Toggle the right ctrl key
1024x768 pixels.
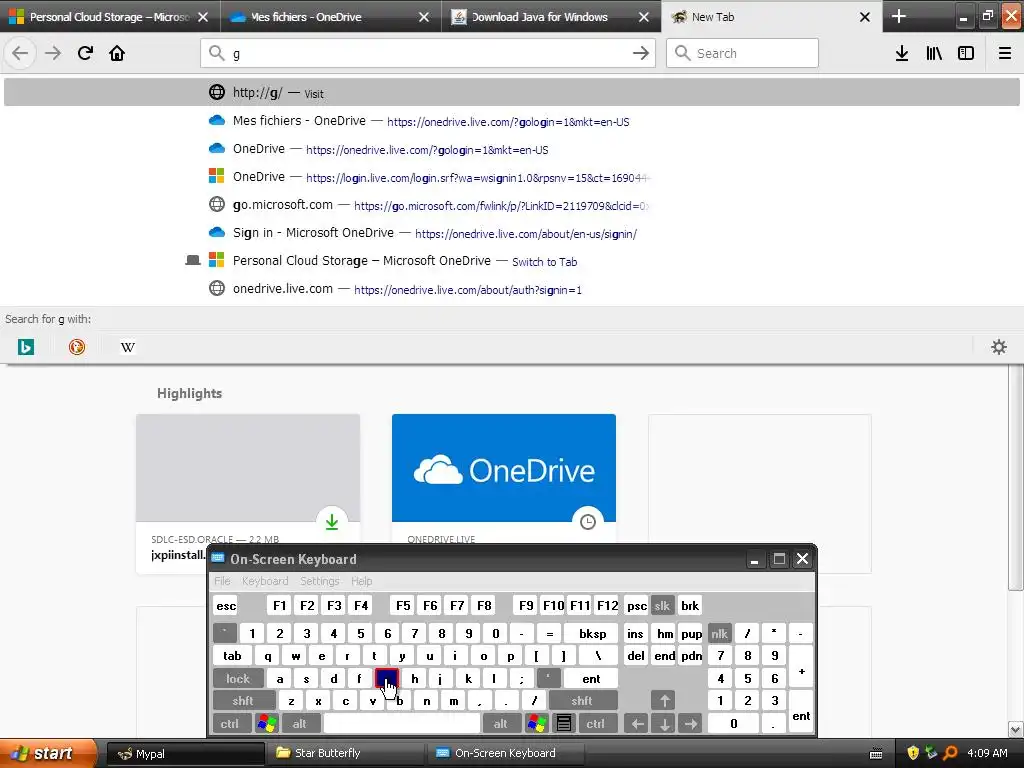596,724
